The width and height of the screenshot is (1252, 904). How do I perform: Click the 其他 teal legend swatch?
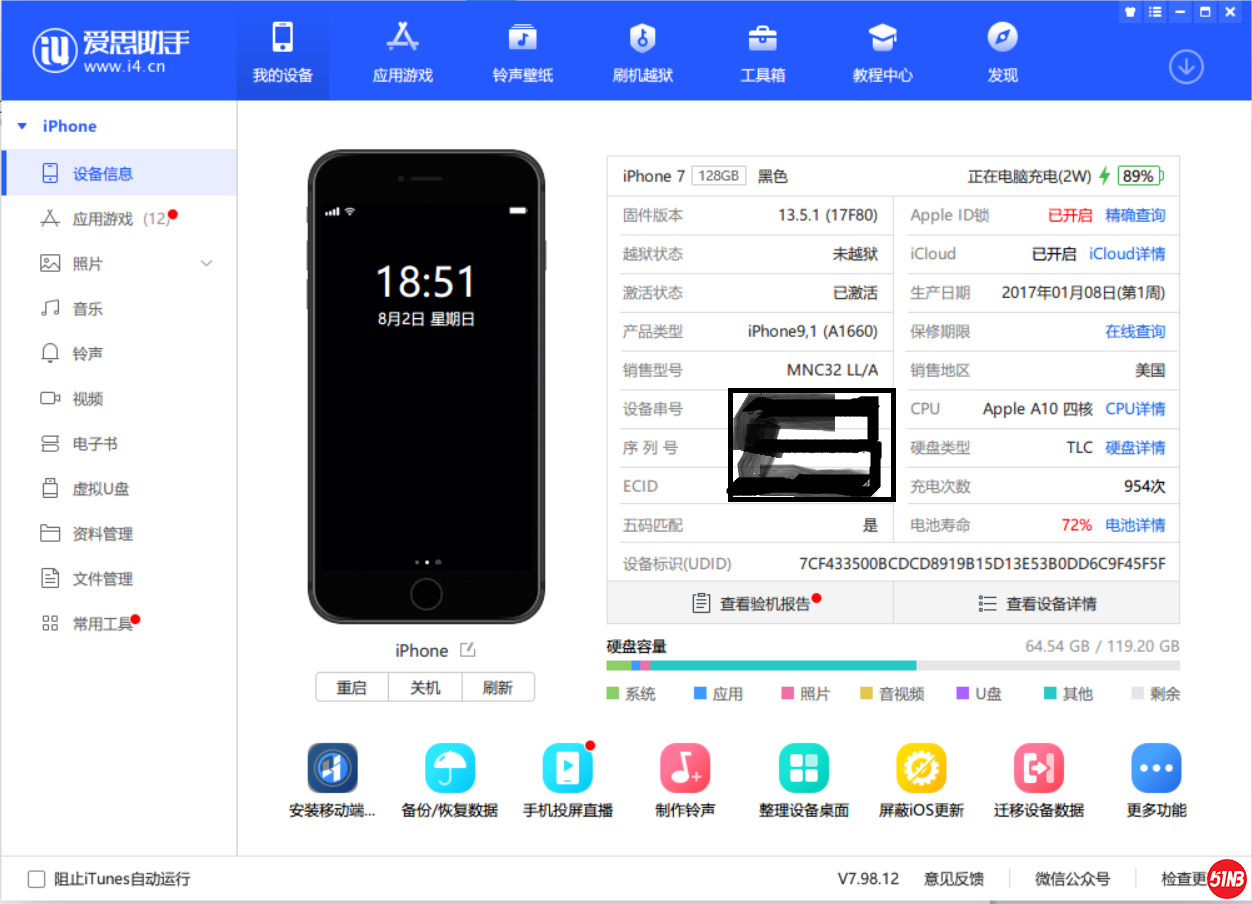pos(1050,693)
